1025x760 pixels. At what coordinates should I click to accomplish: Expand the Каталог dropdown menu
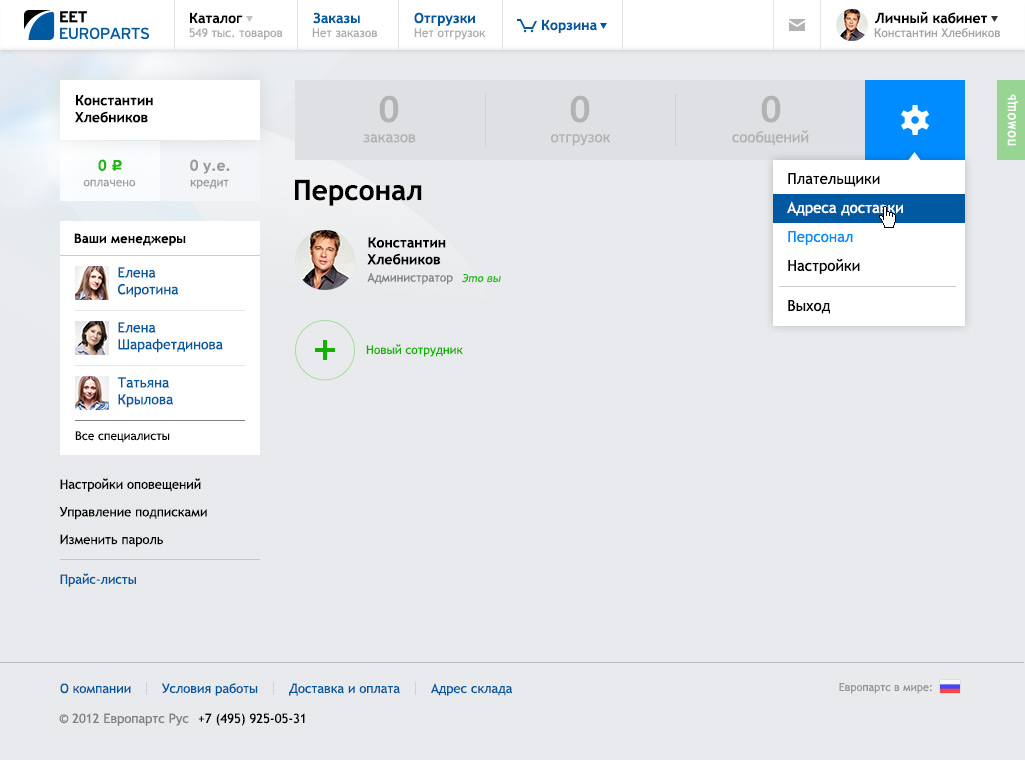(221, 18)
